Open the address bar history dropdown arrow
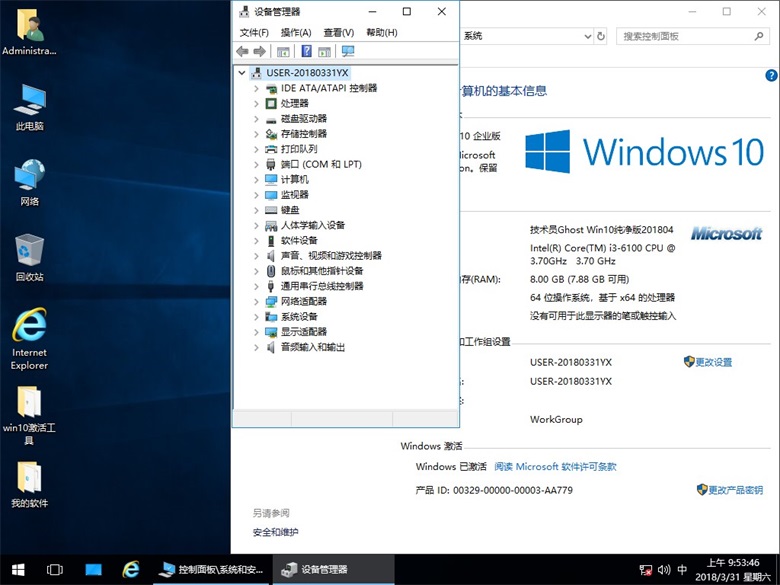The width and height of the screenshot is (780, 585). tap(585, 36)
